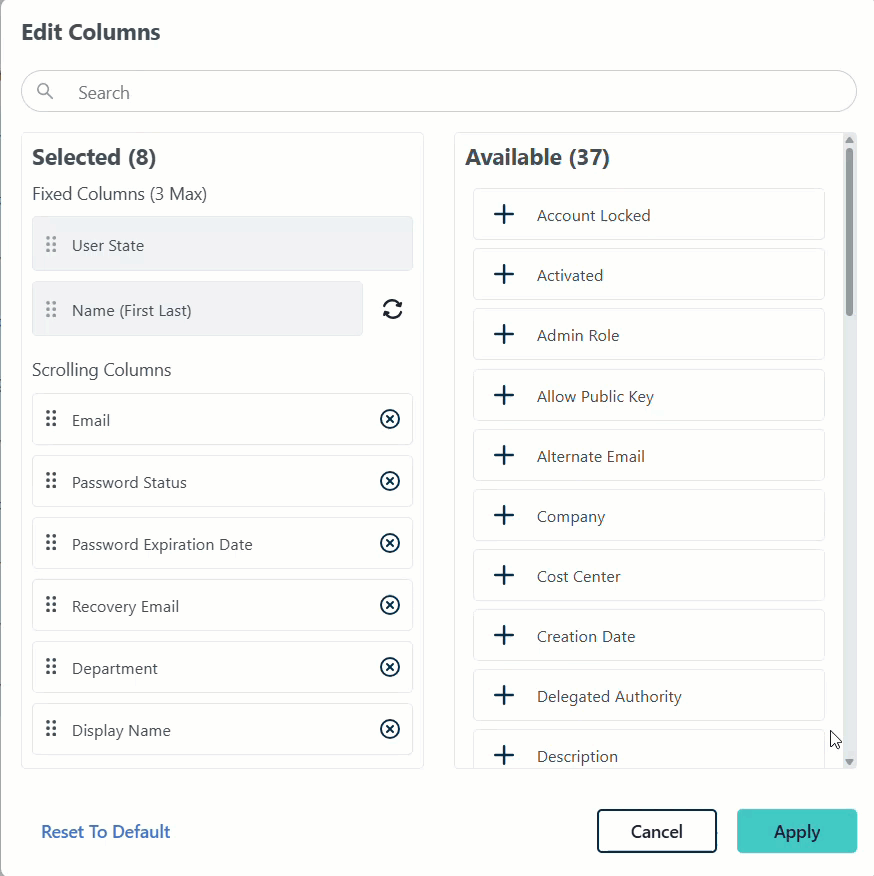Add the Admin Role column
This screenshot has height=876, width=874.
[x=505, y=335]
